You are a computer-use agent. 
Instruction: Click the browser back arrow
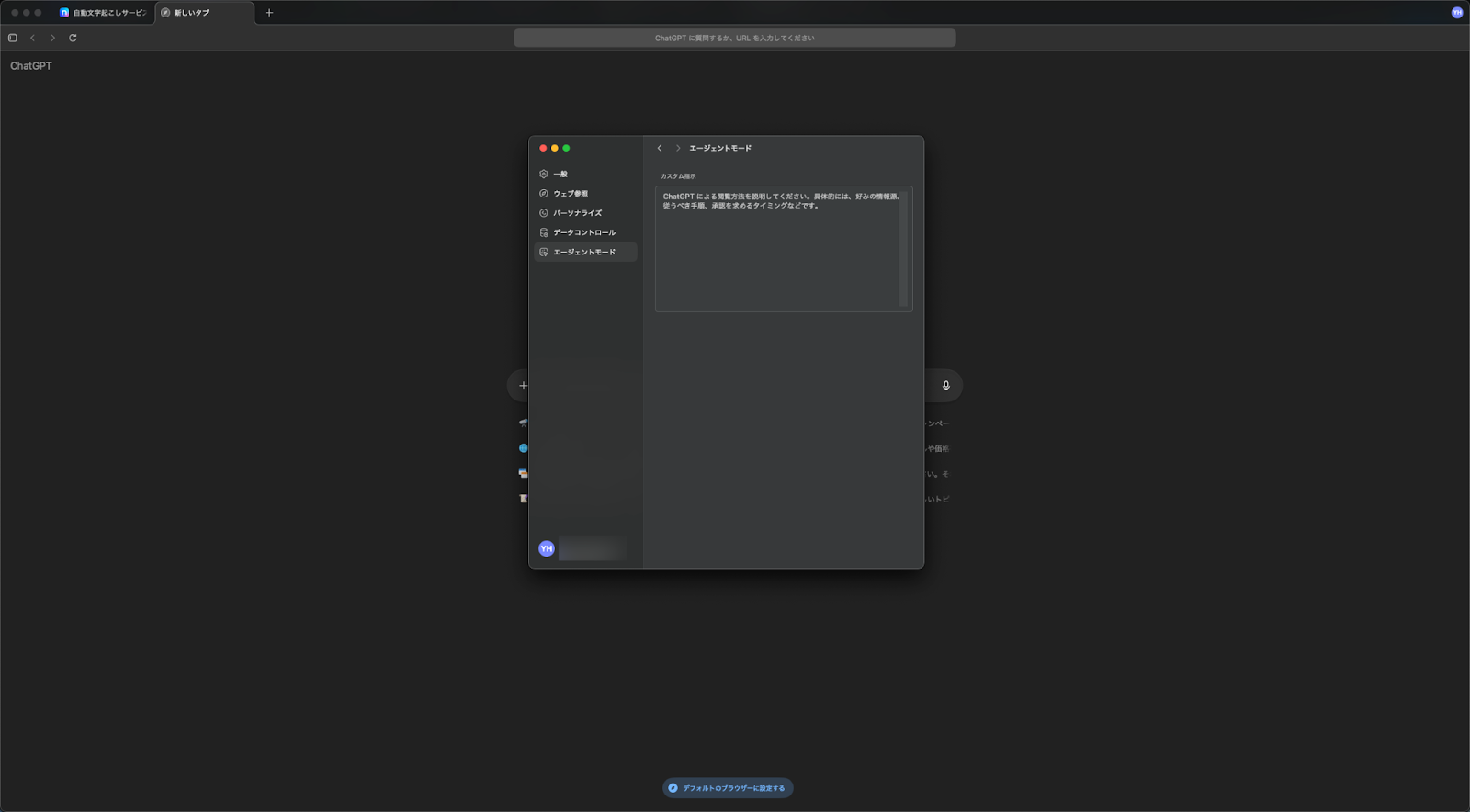33,38
